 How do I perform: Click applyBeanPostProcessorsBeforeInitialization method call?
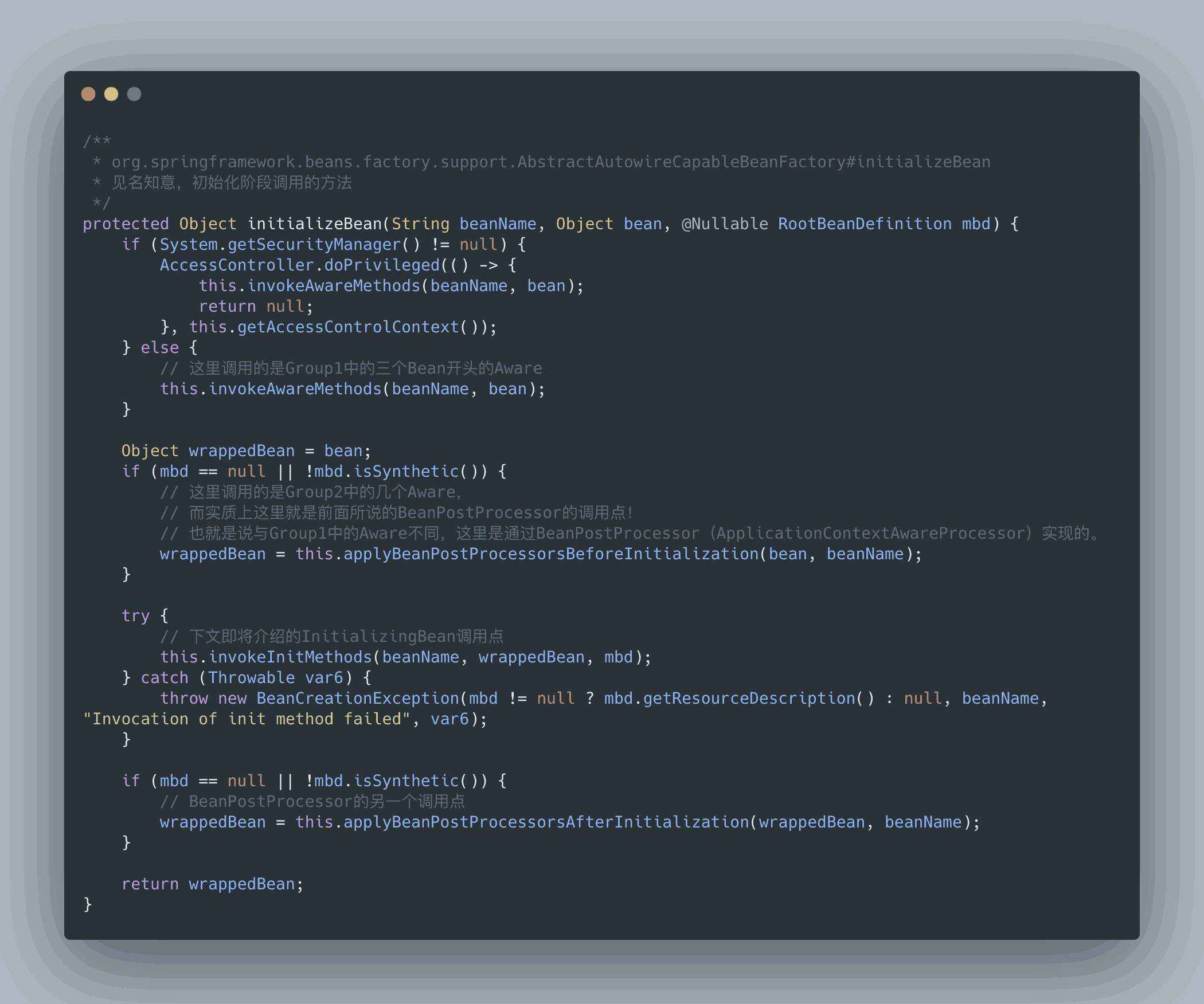[x=550, y=554]
